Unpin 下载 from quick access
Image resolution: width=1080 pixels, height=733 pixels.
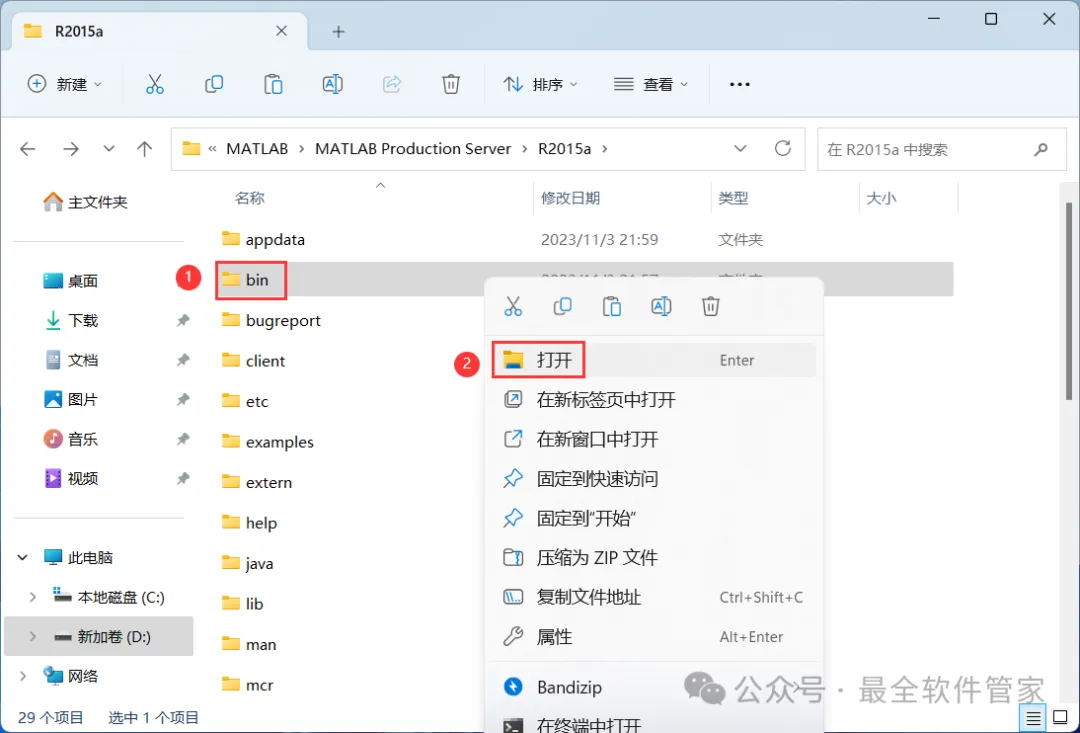coord(183,320)
